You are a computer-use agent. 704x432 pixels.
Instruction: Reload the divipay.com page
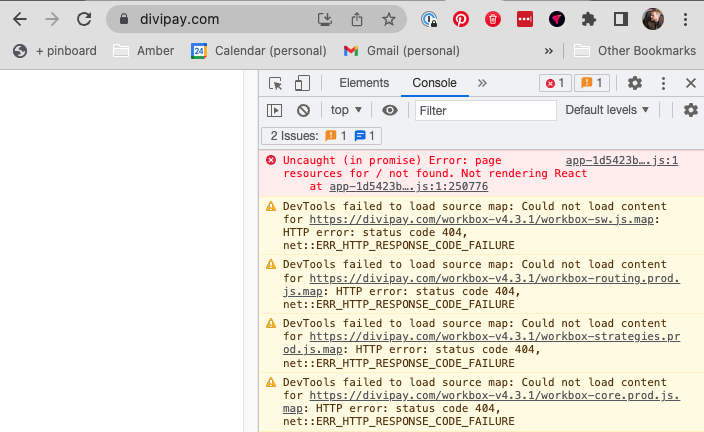[84, 19]
